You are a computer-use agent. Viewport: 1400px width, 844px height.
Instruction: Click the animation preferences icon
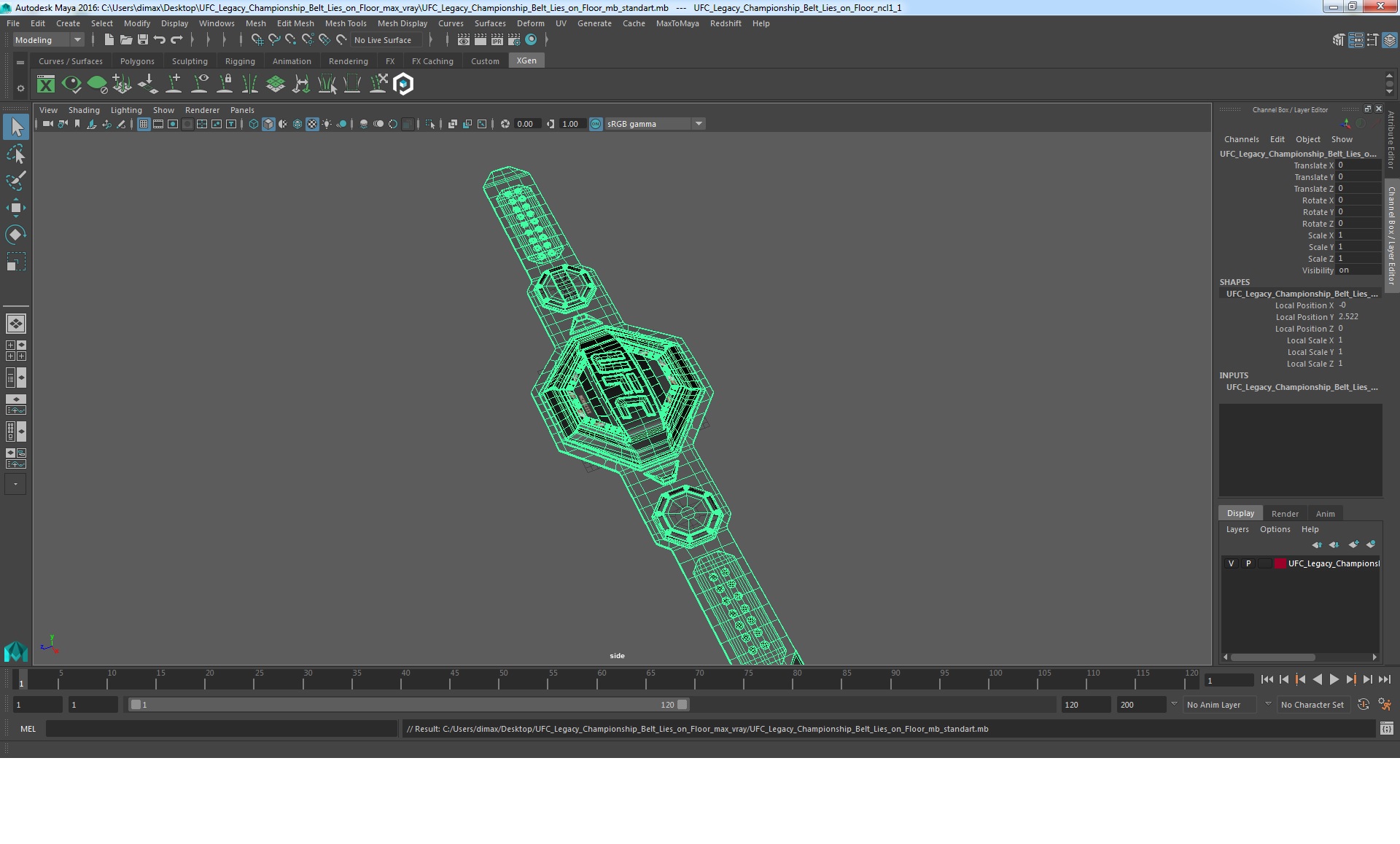point(1385,705)
